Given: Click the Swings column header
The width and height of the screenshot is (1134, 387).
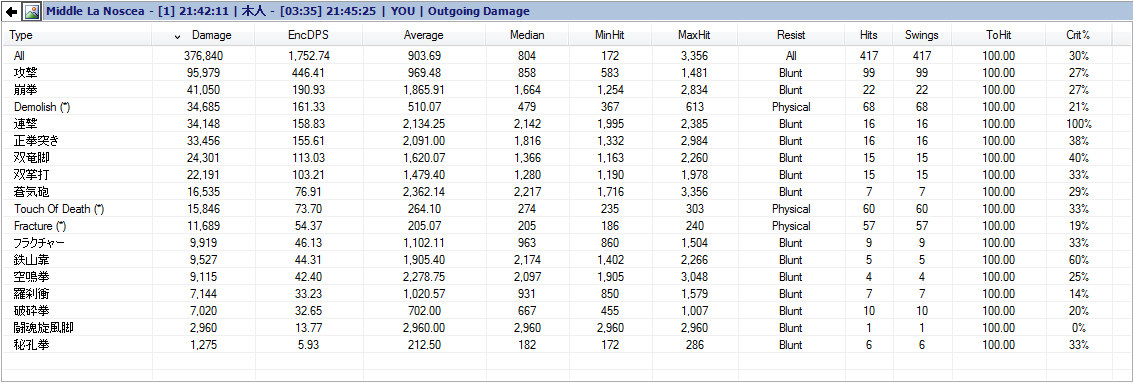Looking at the screenshot, I should [921, 35].
